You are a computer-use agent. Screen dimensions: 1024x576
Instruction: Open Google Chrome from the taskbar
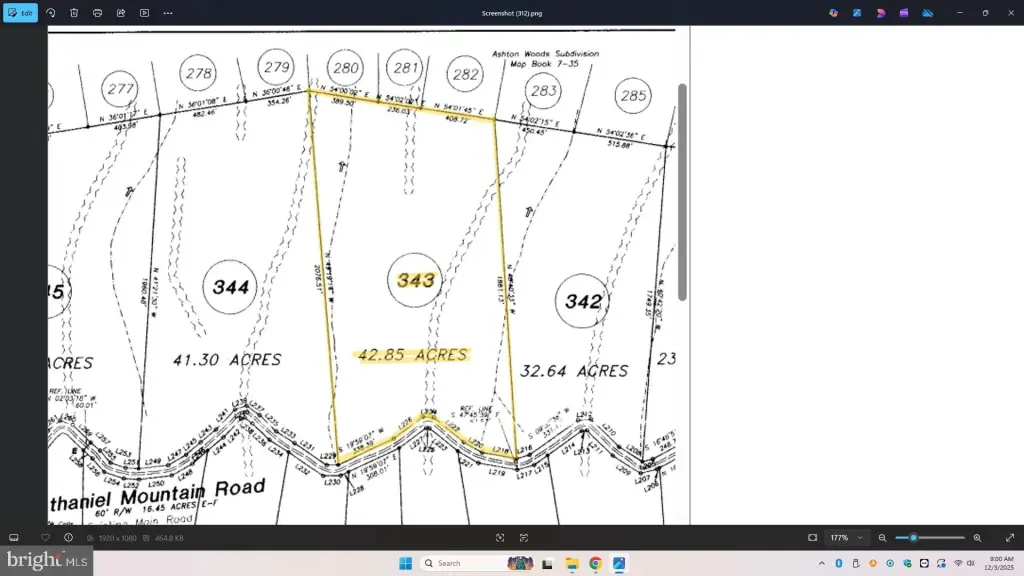point(595,563)
